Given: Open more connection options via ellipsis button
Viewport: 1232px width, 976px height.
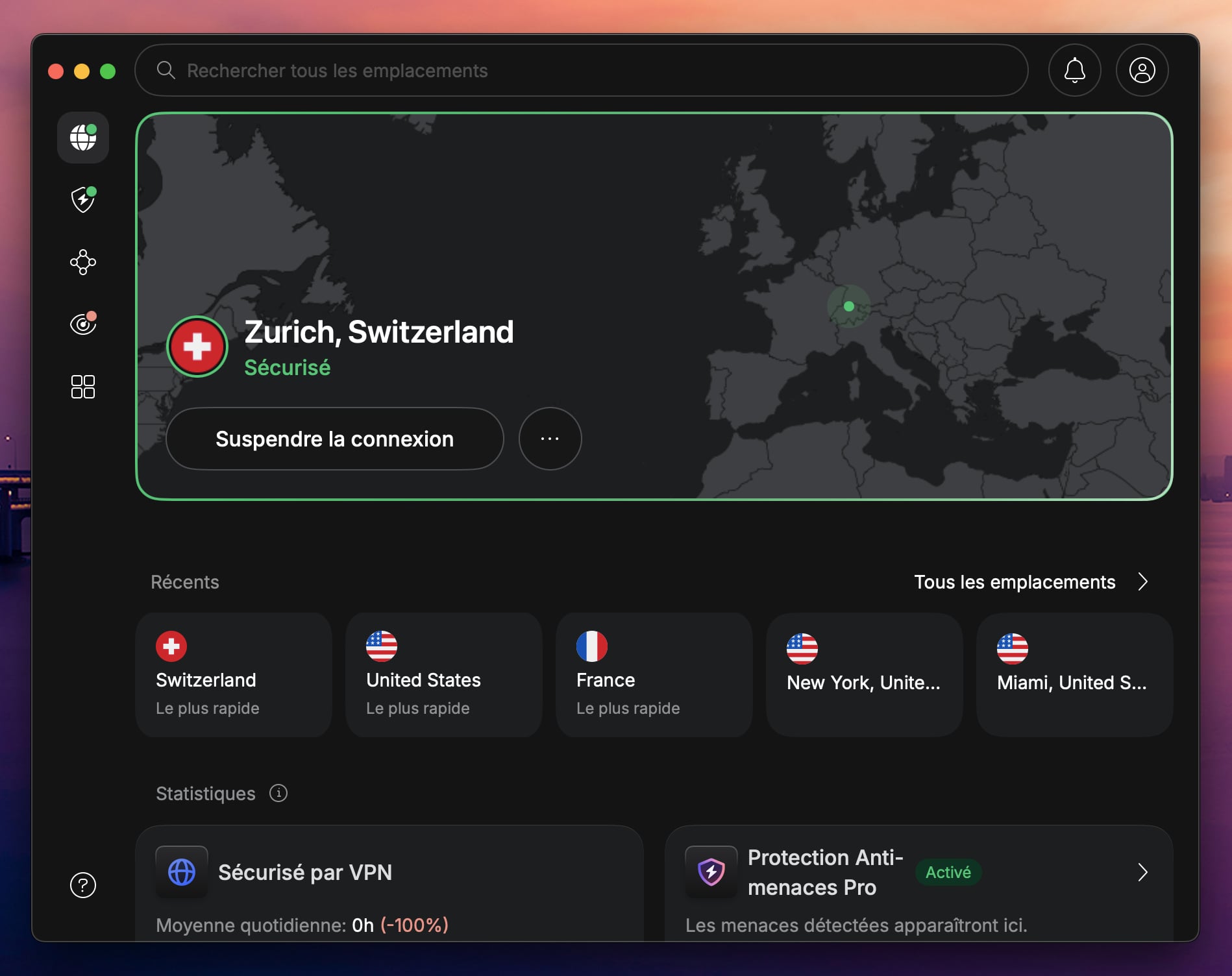Looking at the screenshot, I should pos(550,439).
